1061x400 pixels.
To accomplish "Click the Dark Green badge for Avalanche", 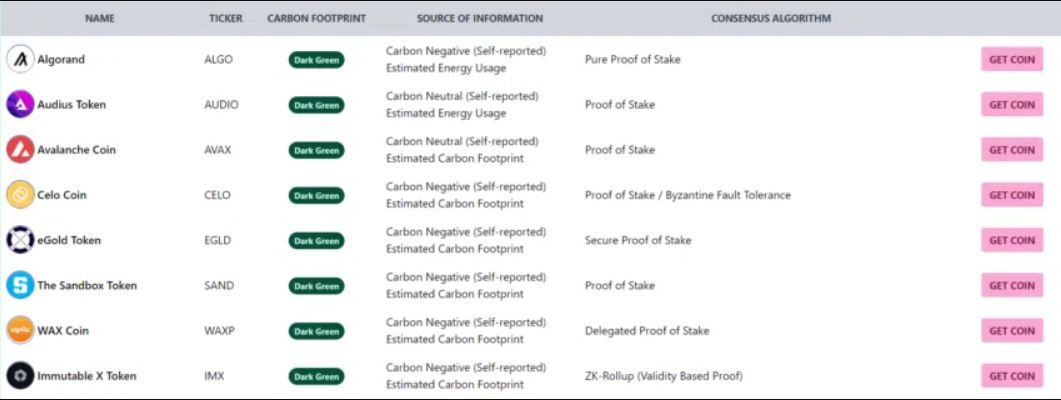I will tap(316, 150).
